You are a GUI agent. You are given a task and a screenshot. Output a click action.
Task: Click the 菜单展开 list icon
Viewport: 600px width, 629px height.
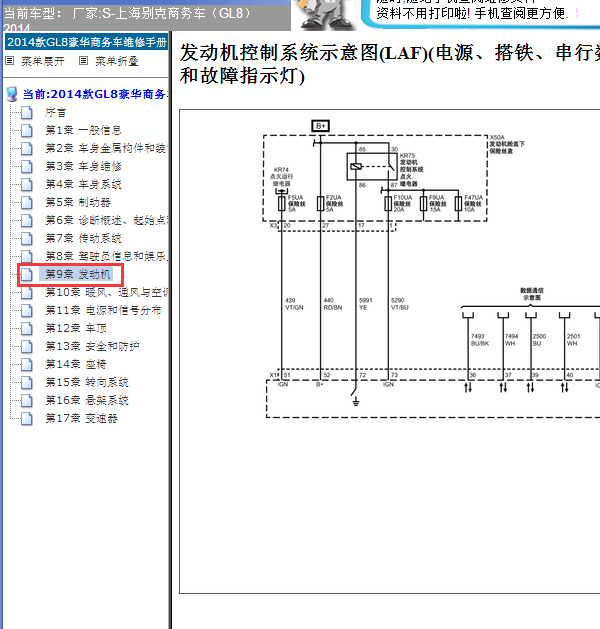pos(10,61)
